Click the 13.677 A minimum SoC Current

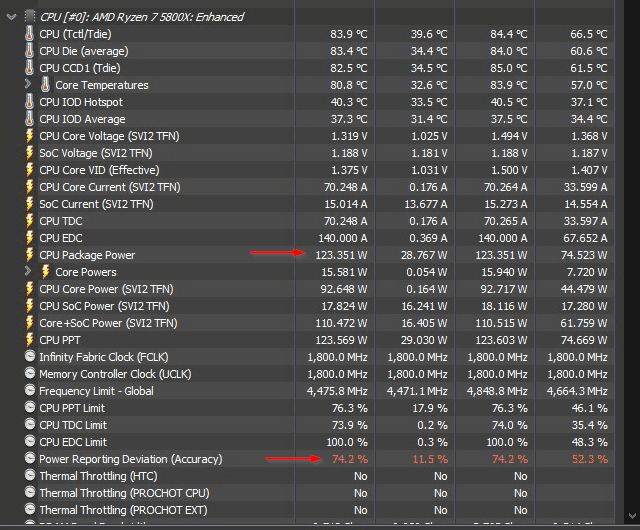click(x=426, y=204)
